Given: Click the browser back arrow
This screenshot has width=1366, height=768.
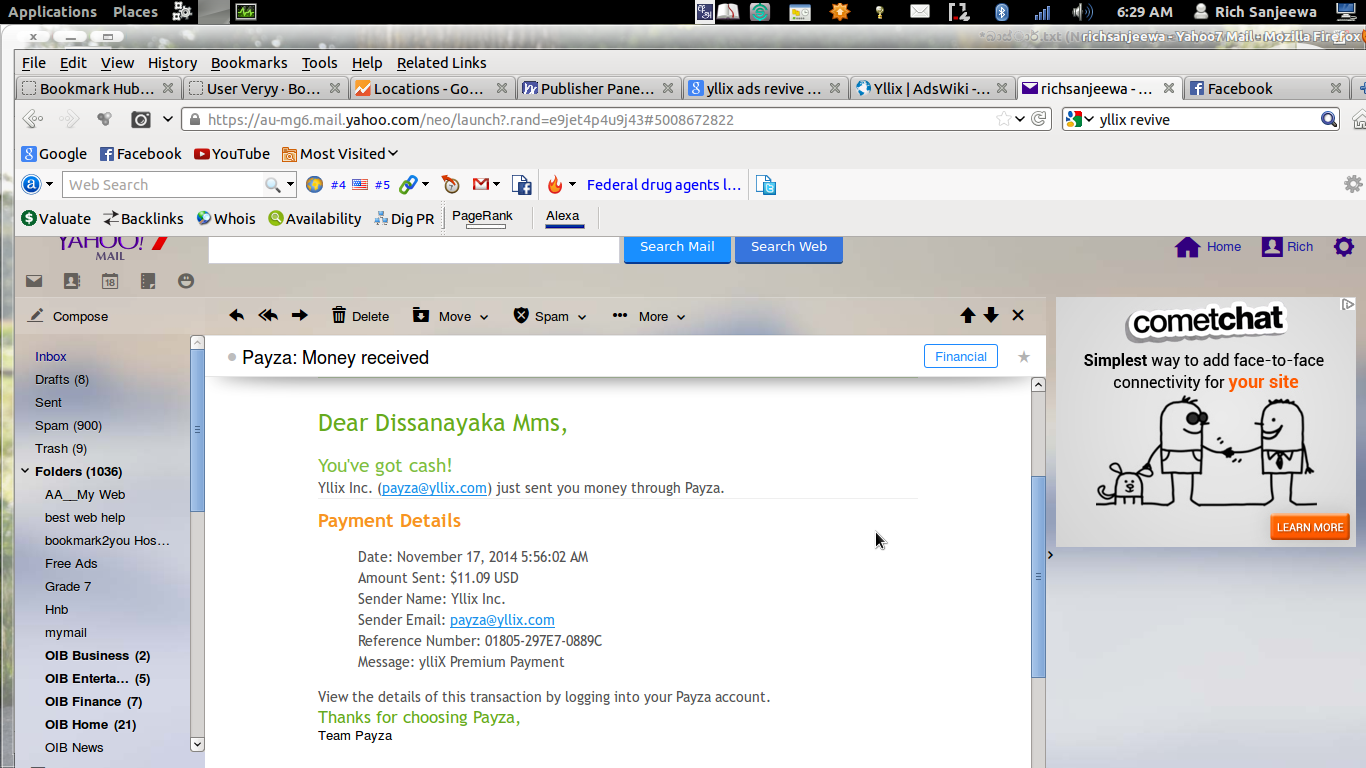Looking at the screenshot, I should (x=33, y=120).
